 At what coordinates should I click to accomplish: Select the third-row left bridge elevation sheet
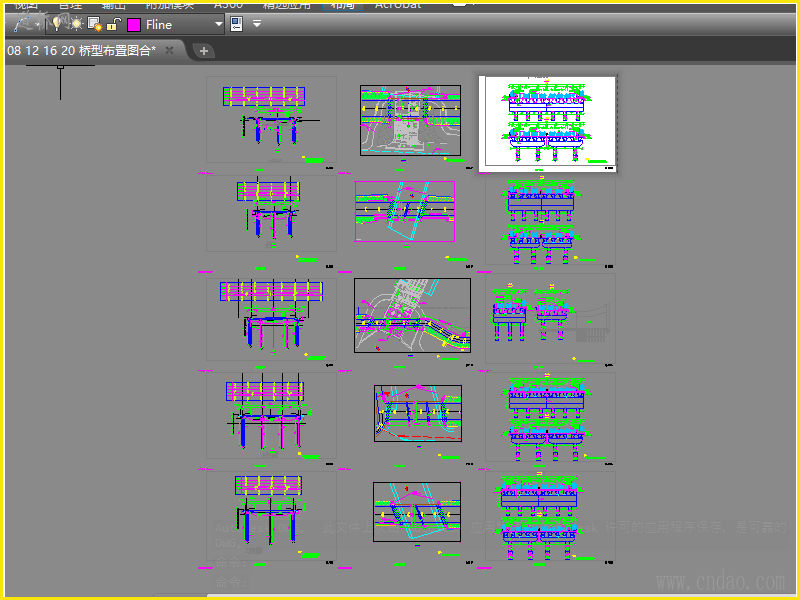(x=271, y=319)
